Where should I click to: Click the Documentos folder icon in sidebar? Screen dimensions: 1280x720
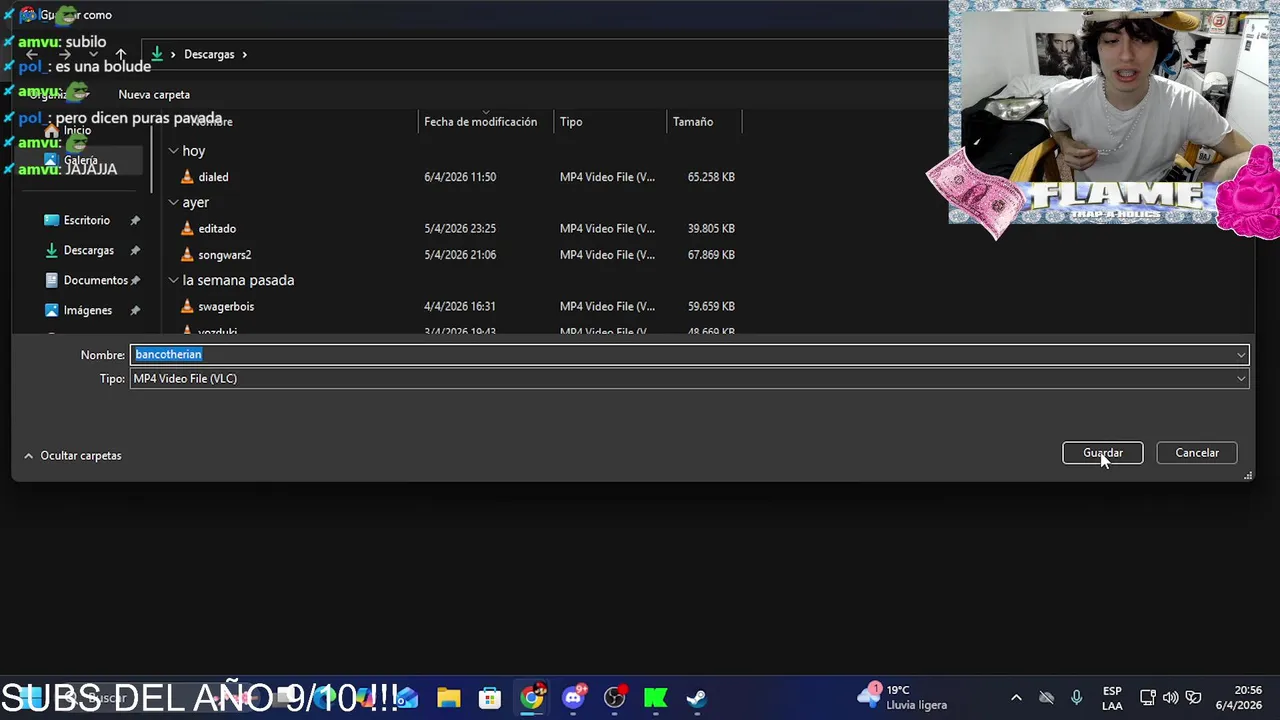click(x=52, y=281)
